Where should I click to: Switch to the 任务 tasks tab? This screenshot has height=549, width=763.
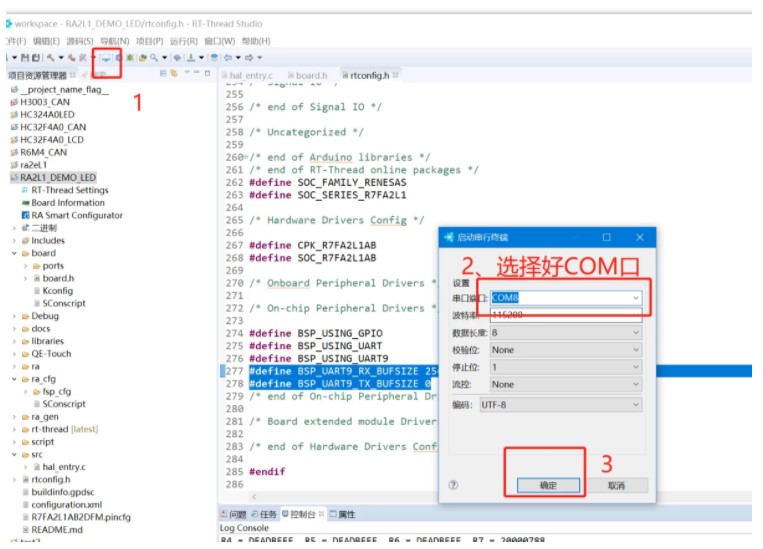click(x=264, y=514)
